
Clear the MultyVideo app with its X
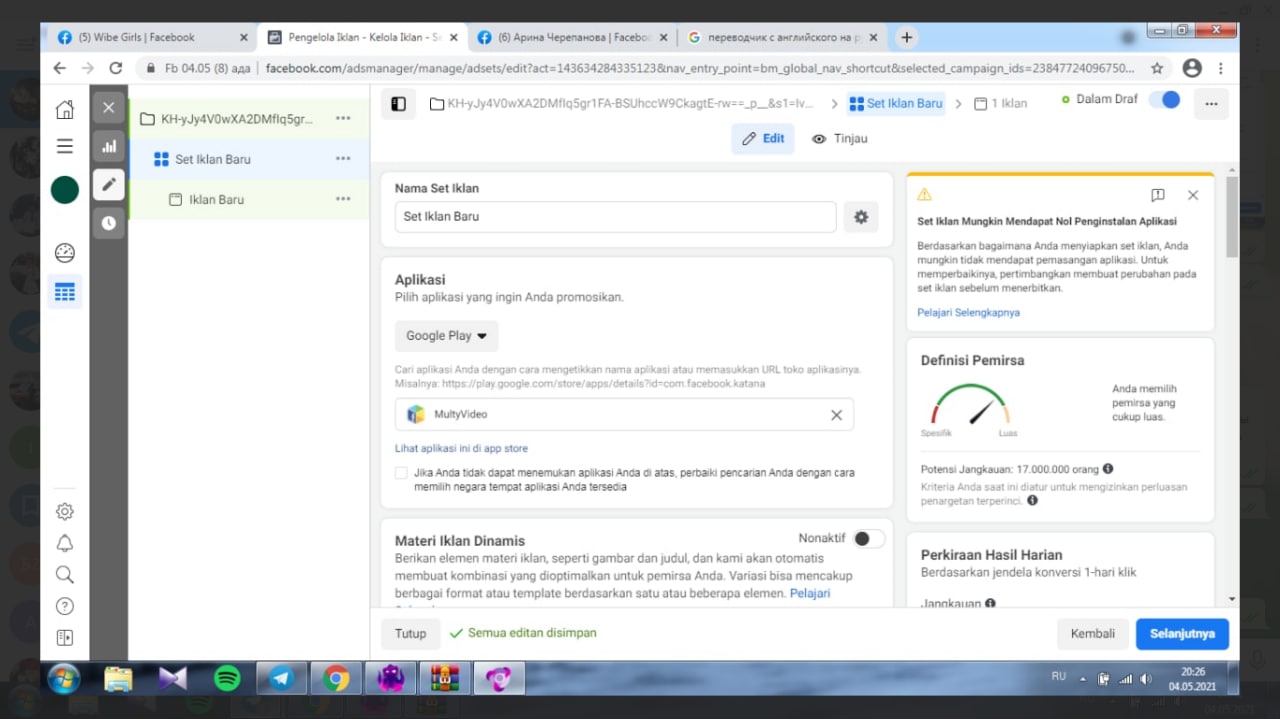click(x=836, y=415)
